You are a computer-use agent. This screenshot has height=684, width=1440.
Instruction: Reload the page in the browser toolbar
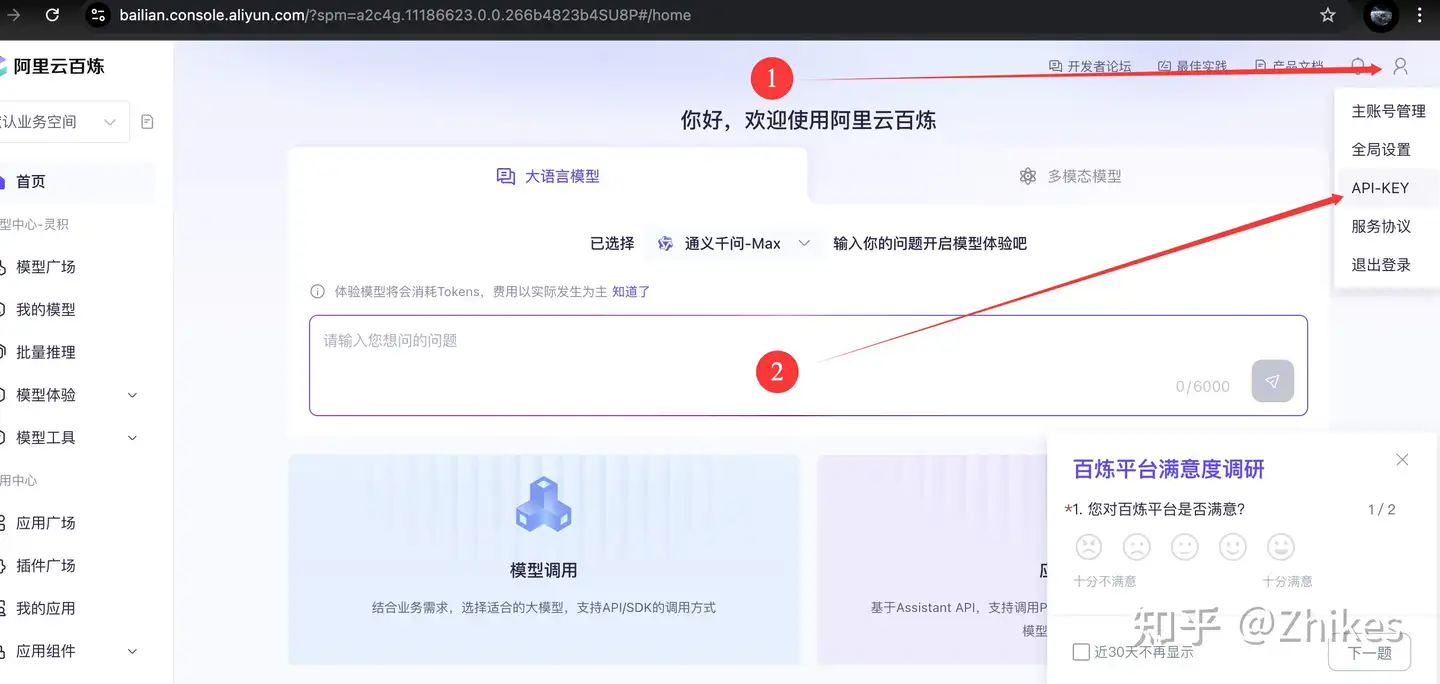click(x=53, y=15)
